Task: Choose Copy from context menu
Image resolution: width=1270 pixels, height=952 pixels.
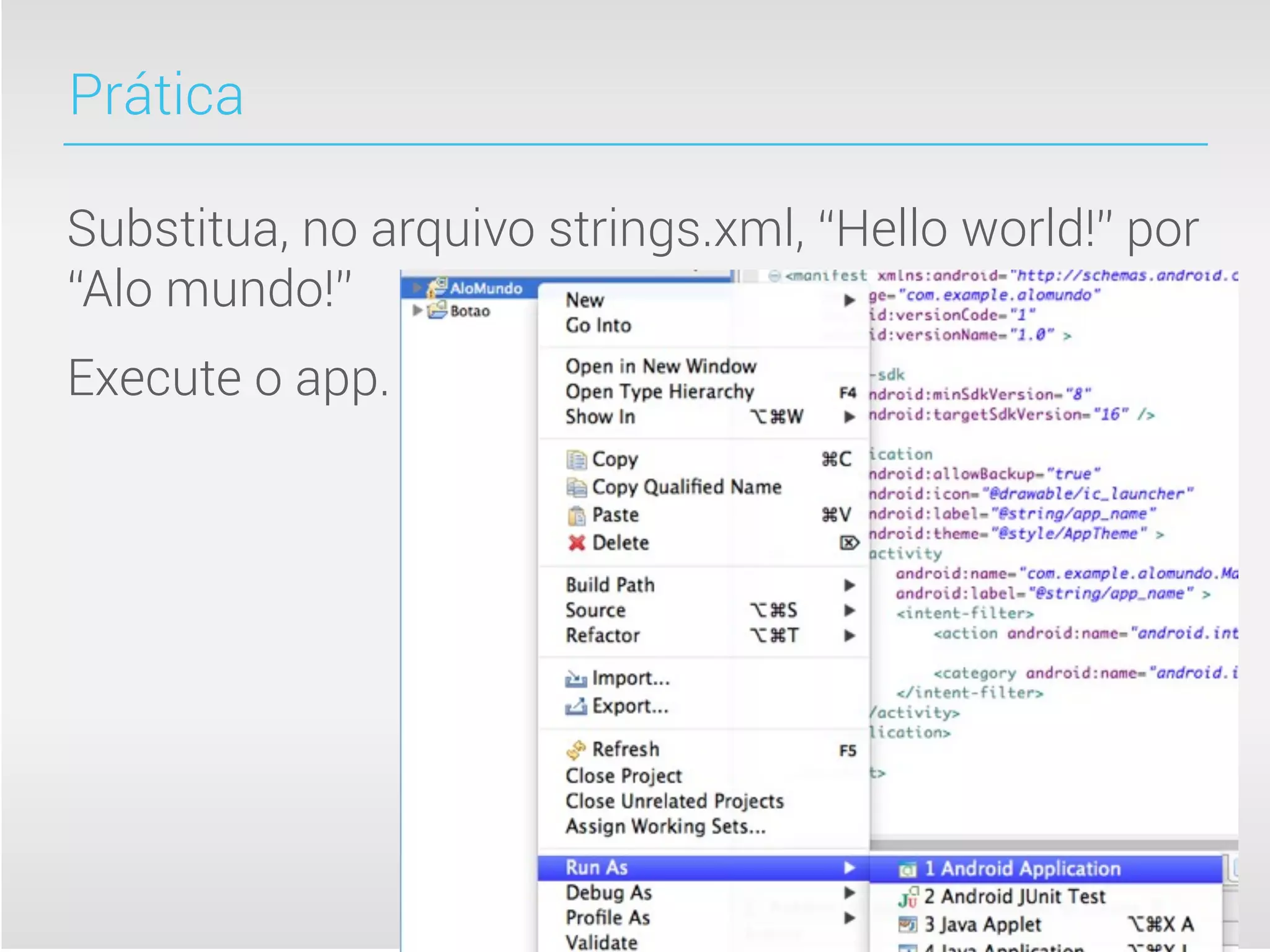Action: 704,459
